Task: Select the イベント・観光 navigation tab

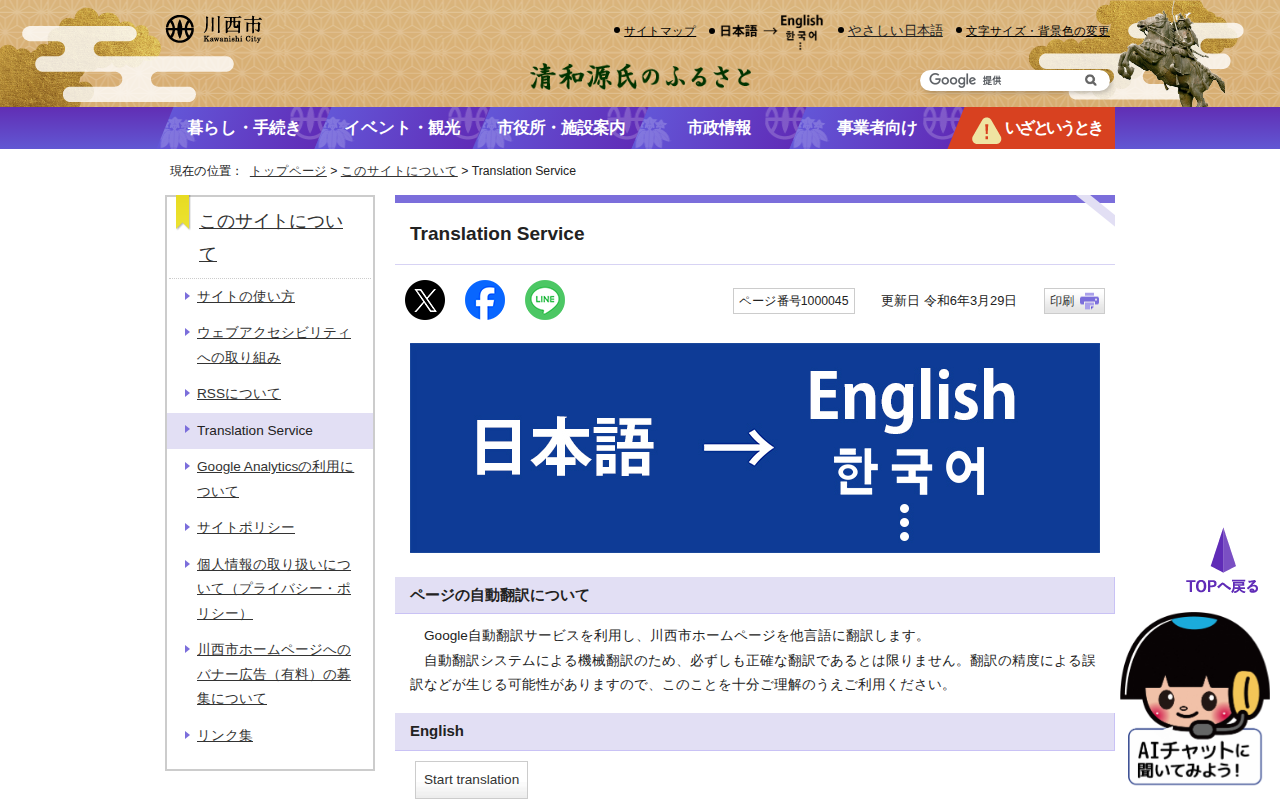Action: tap(402, 128)
